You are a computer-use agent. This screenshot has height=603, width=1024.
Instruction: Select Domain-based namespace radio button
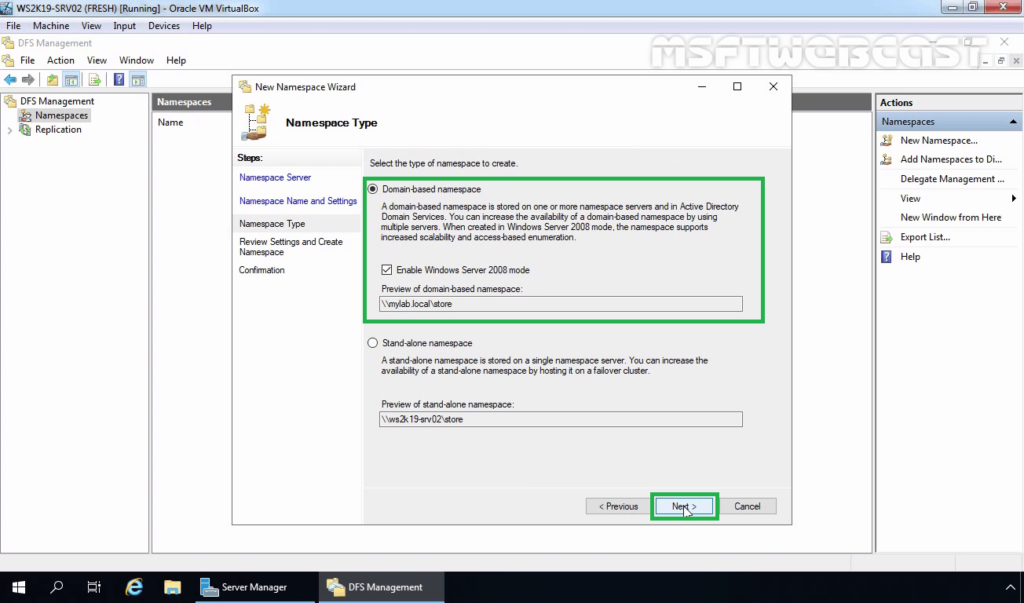point(373,189)
